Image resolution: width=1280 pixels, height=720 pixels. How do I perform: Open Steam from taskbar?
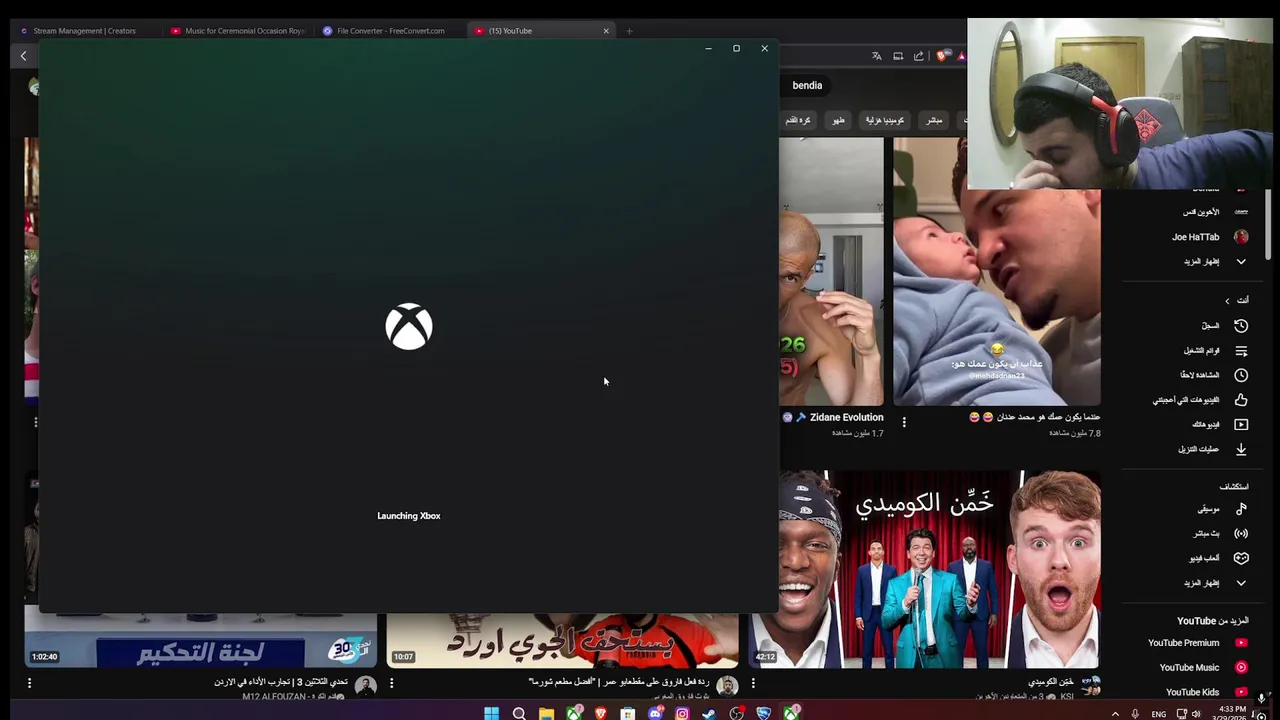point(709,713)
